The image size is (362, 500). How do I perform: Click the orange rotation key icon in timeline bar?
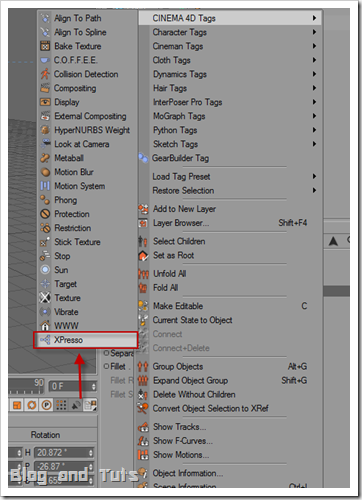coord(32,405)
